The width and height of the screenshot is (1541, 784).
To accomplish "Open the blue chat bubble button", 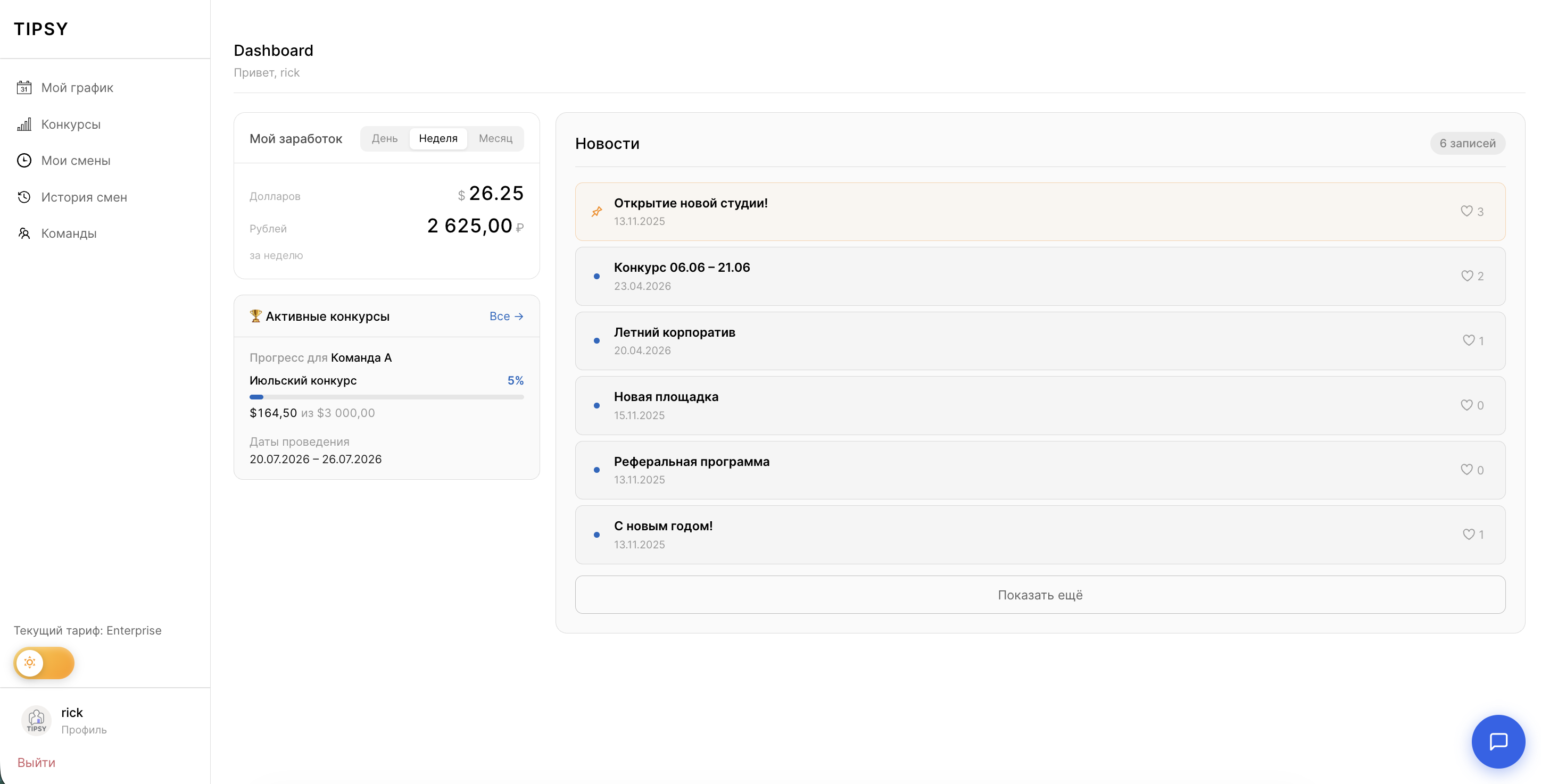I will [1498, 741].
